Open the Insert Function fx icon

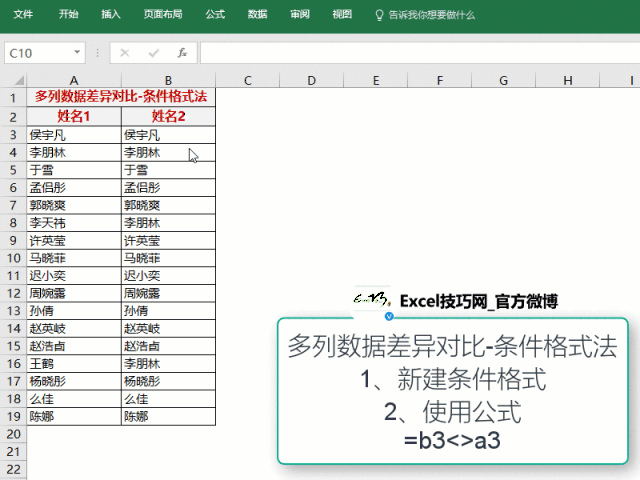[x=182, y=53]
